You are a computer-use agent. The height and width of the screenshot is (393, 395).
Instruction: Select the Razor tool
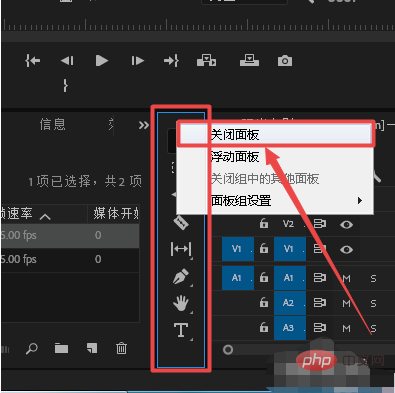[x=181, y=223]
